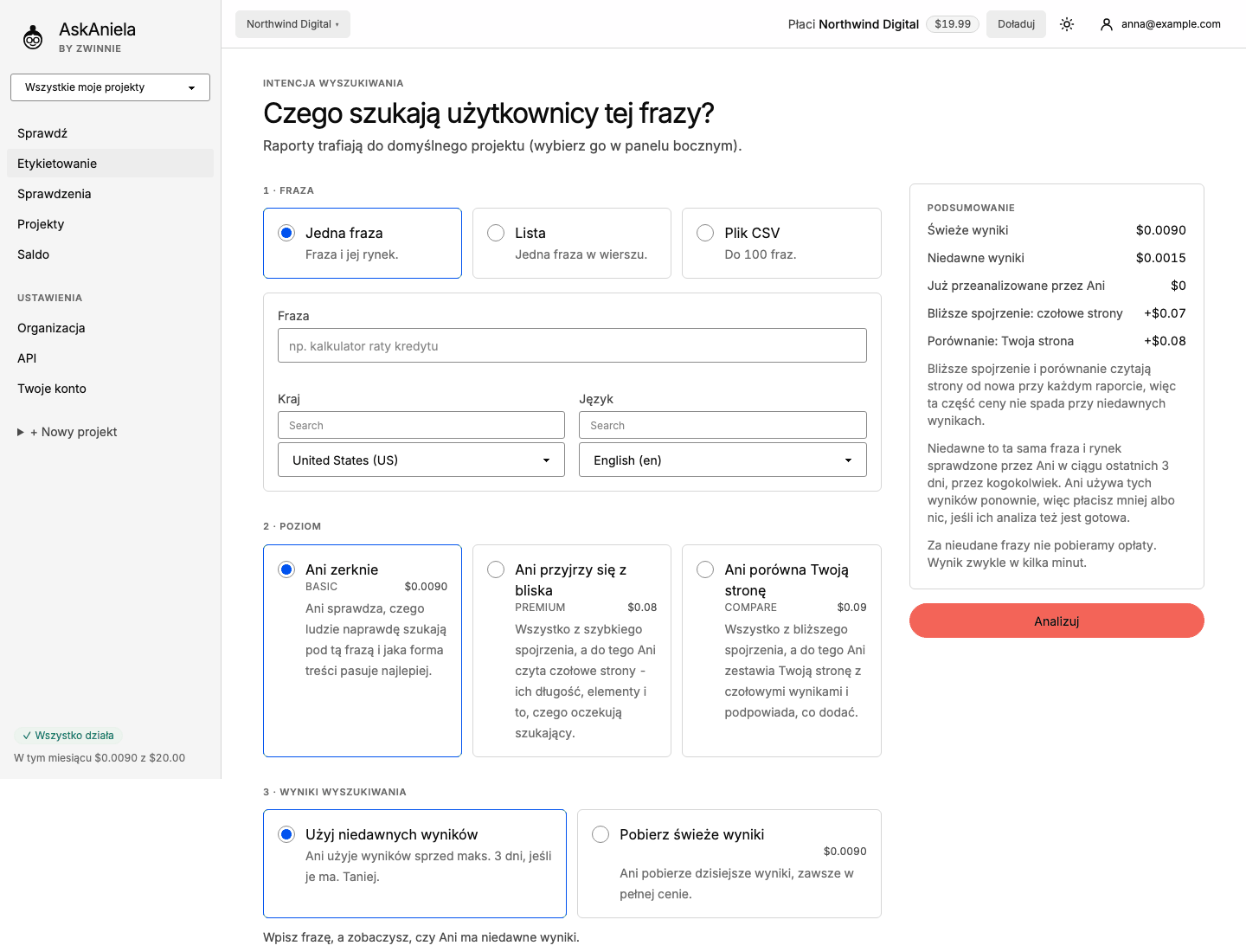Open the 'Wszystkie moje projekty' dropdown
This screenshot has width=1246, height=952.
110,87
